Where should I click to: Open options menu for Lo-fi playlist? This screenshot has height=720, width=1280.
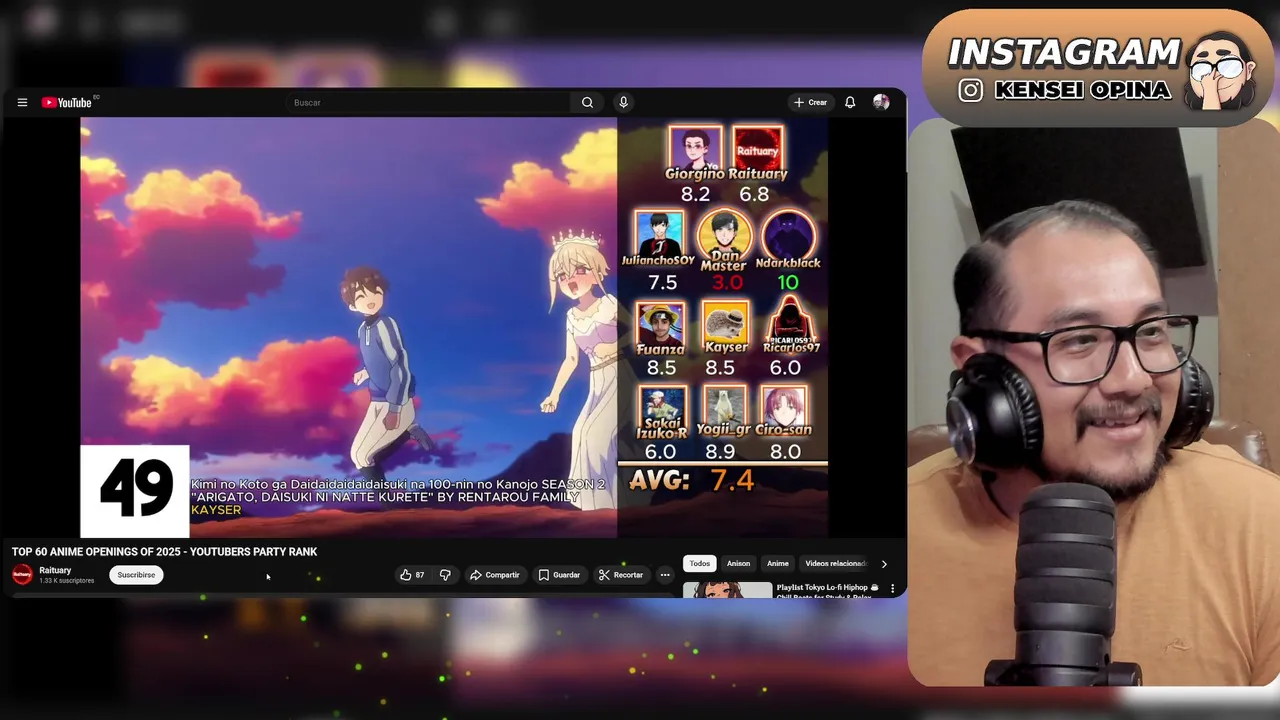pyautogui.click(x=892, y=589)
